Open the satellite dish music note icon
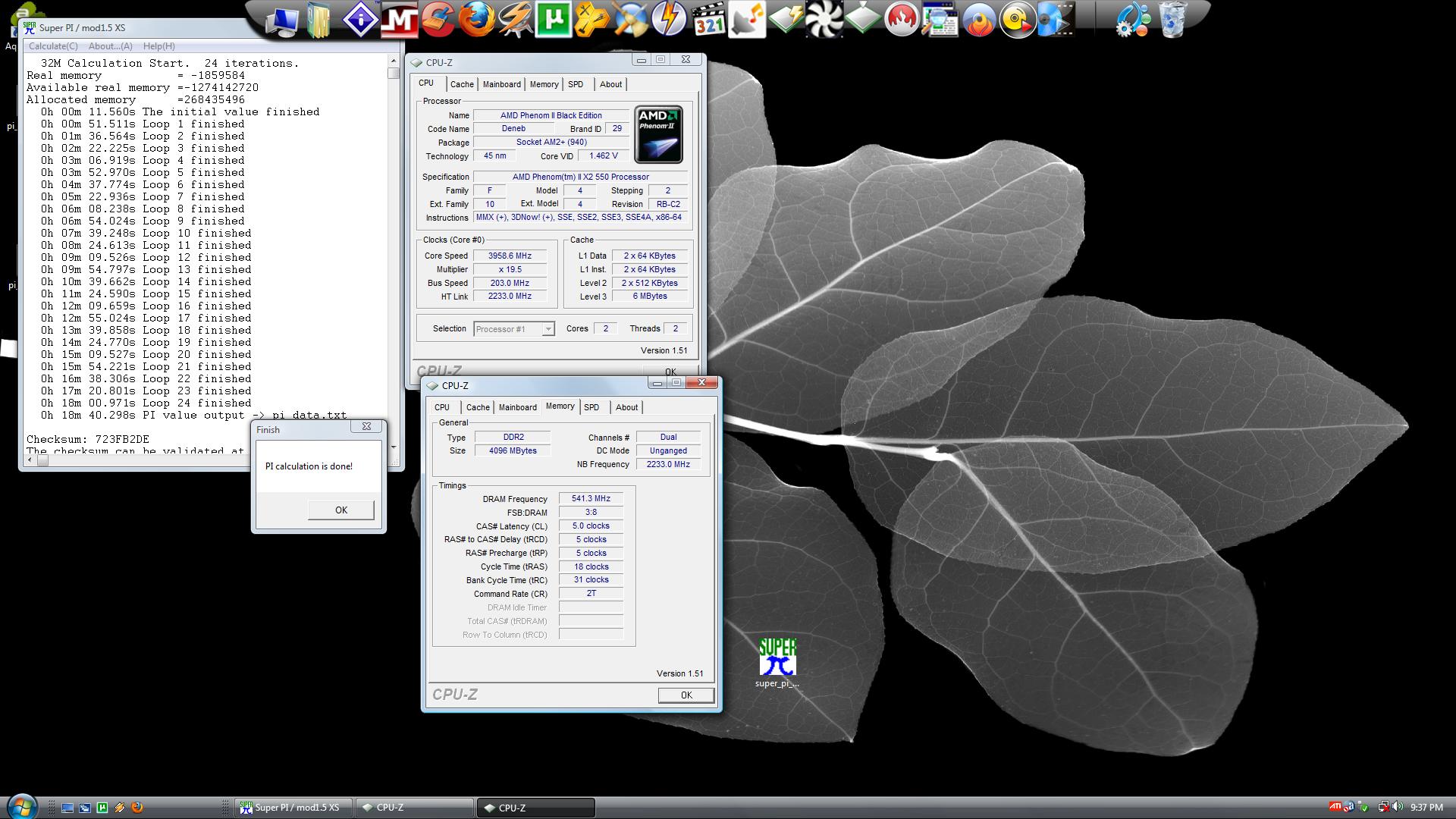 point(747,20)
